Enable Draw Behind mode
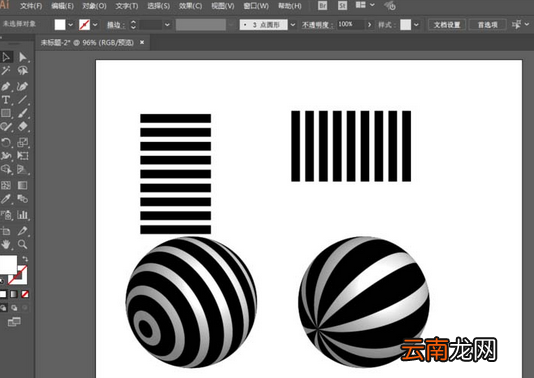Screen dimensions: 534x378 click(14, 308)
